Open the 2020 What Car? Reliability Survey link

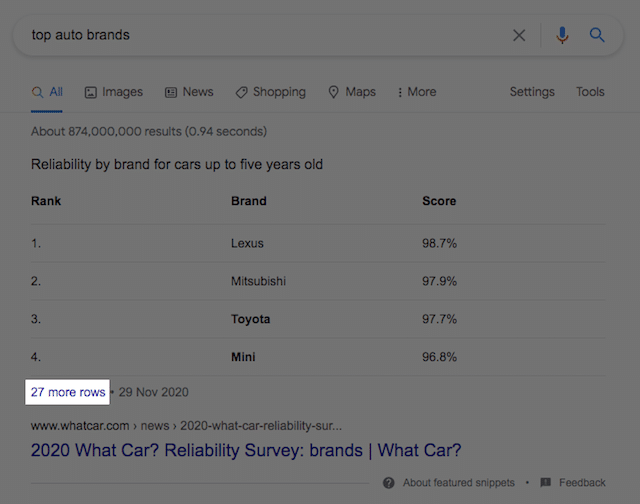click(246, 450)
